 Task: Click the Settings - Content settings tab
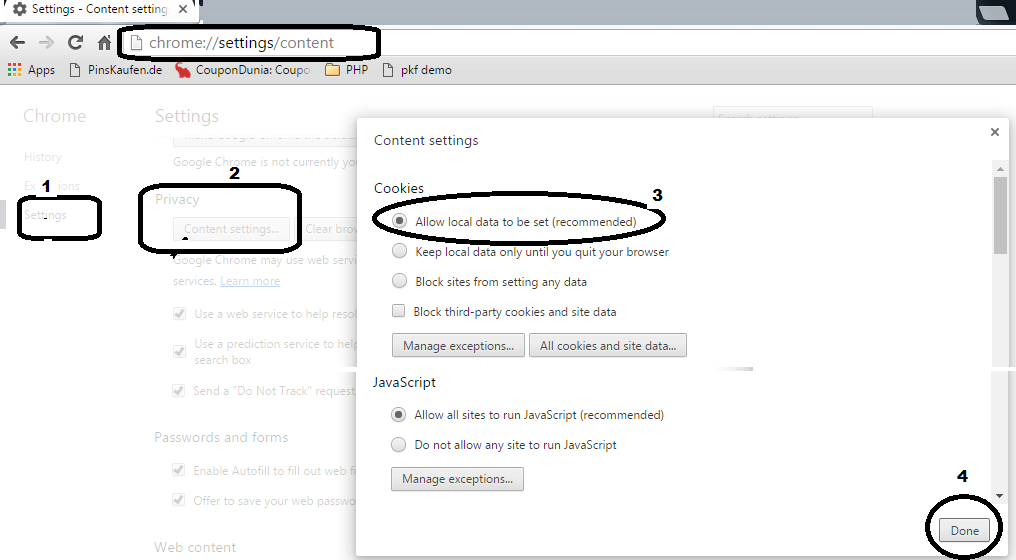pos(99,10)
